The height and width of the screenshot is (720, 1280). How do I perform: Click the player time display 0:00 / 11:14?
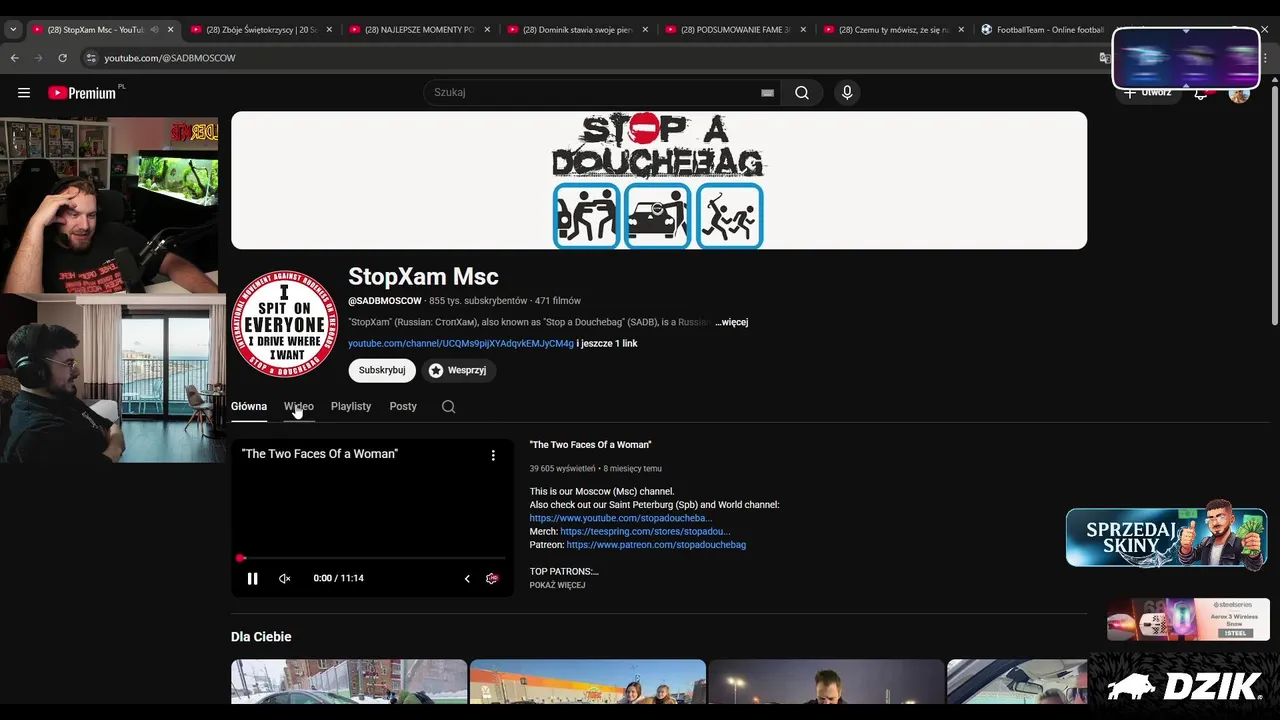pos(338,578)
